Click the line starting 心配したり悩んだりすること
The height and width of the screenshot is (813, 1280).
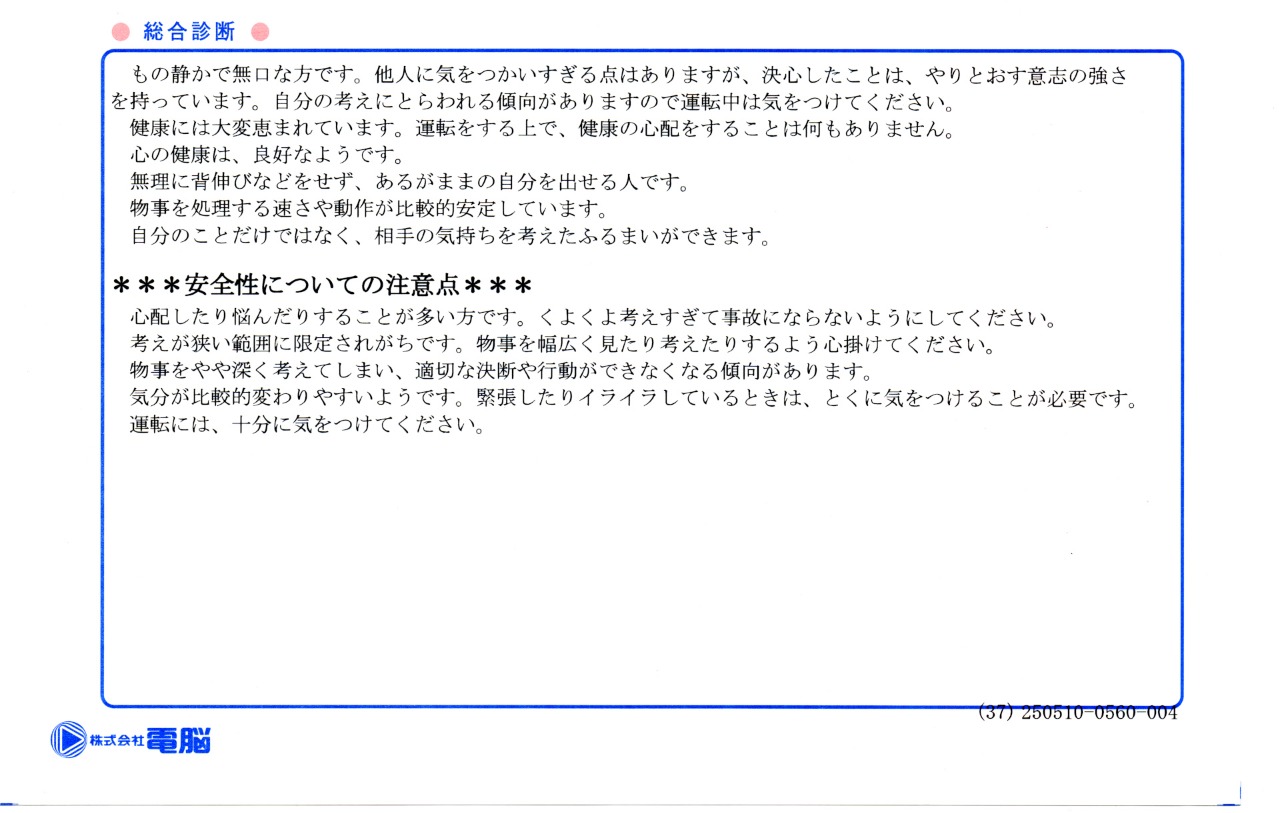595,319
